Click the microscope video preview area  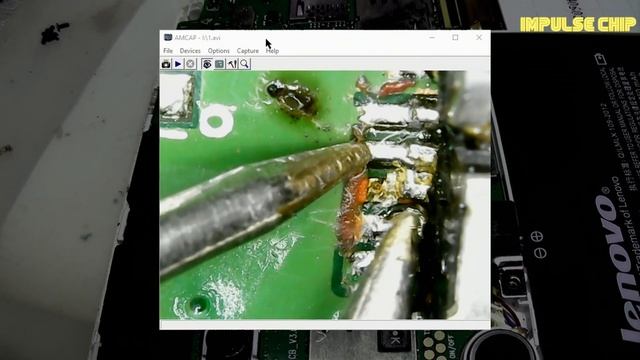325,195
